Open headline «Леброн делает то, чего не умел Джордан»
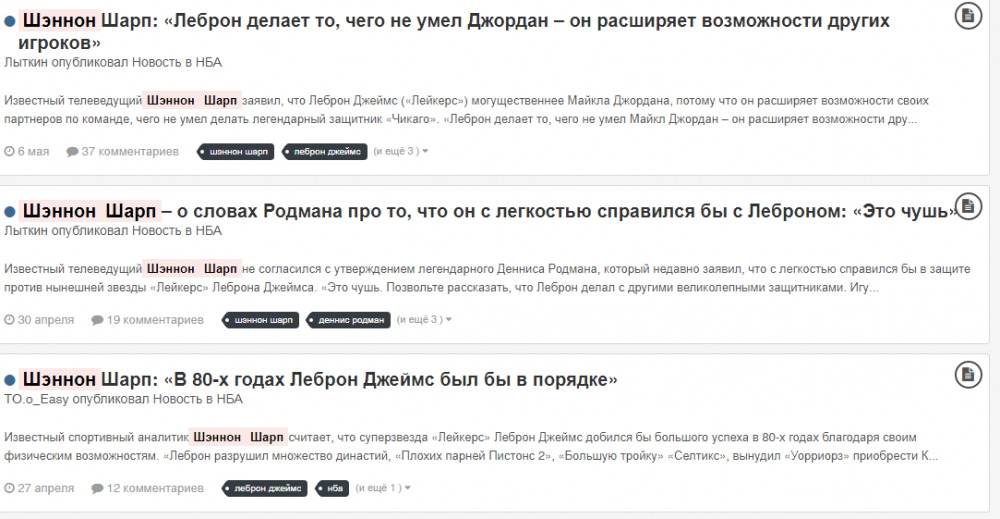 click(x=453, y=31)
